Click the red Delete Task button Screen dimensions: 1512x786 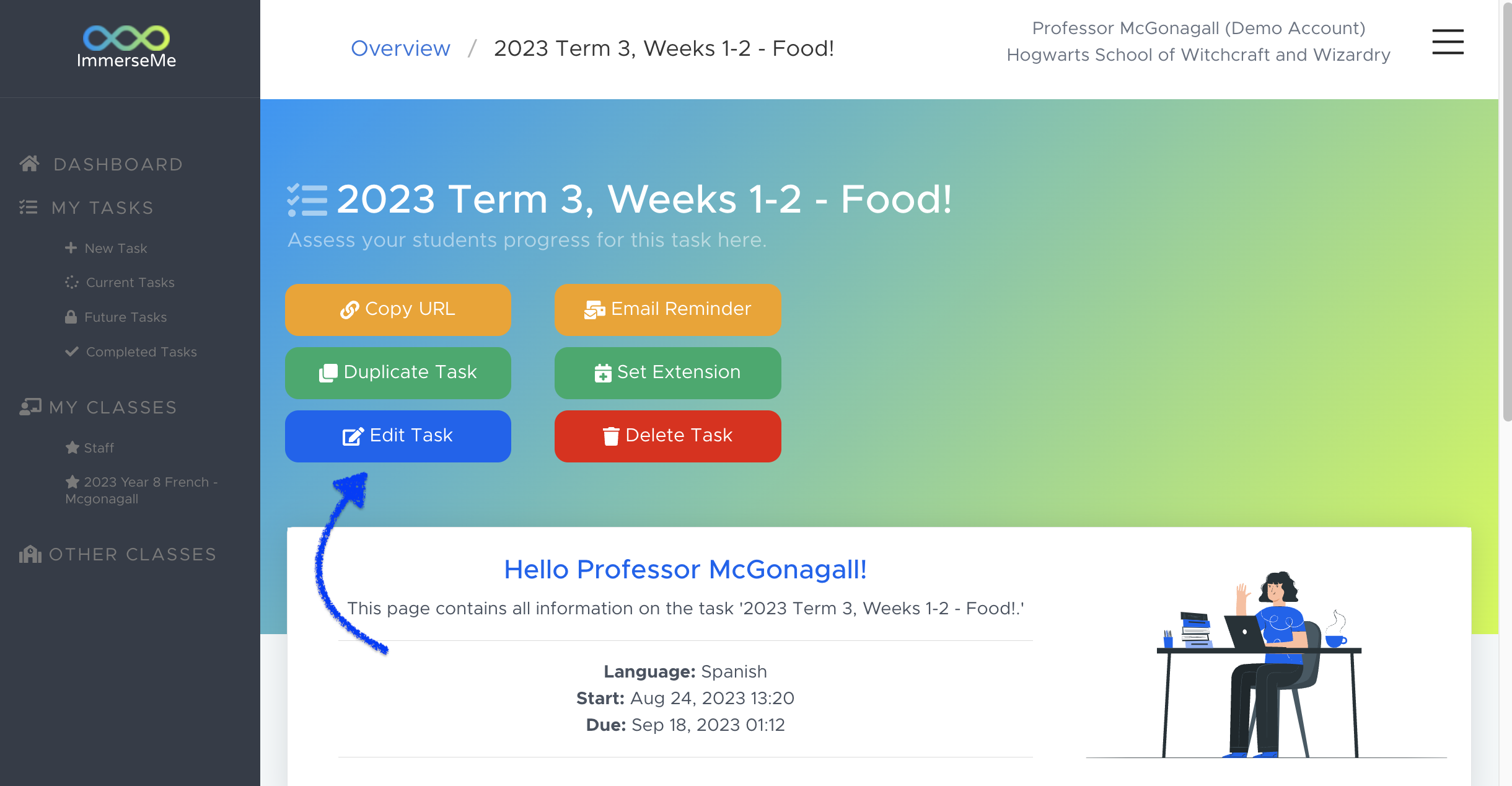[x=667, y=436]
